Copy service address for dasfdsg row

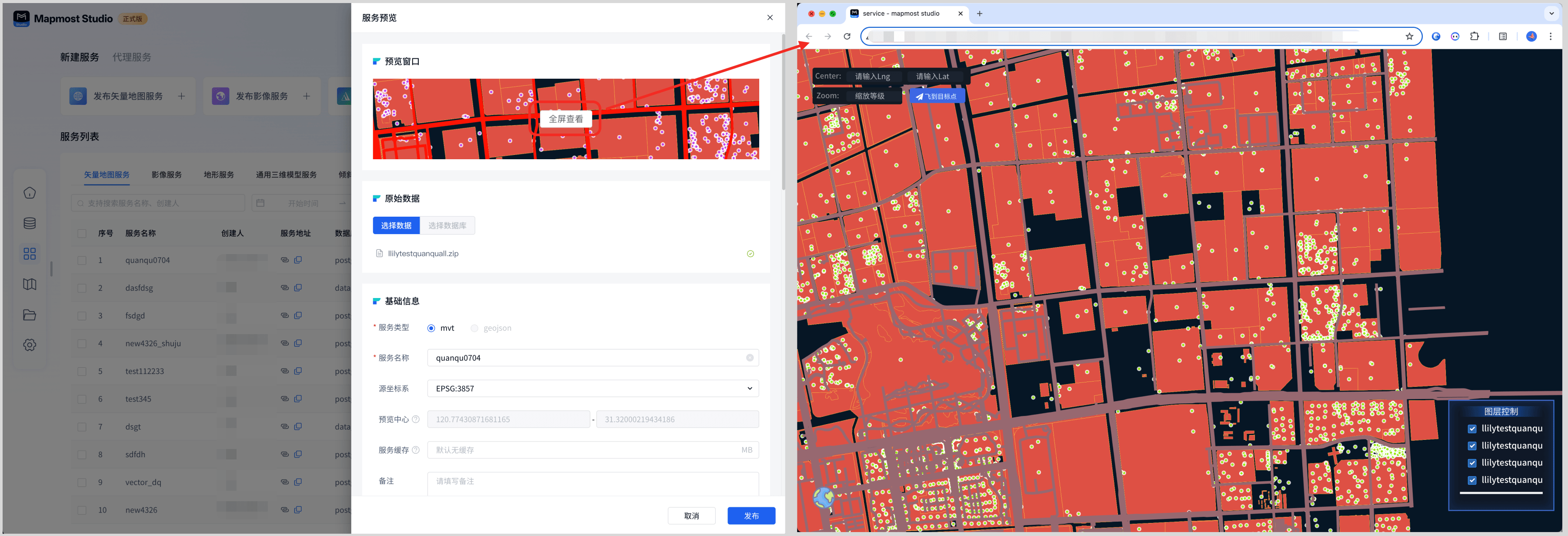[x=298, y=288]
